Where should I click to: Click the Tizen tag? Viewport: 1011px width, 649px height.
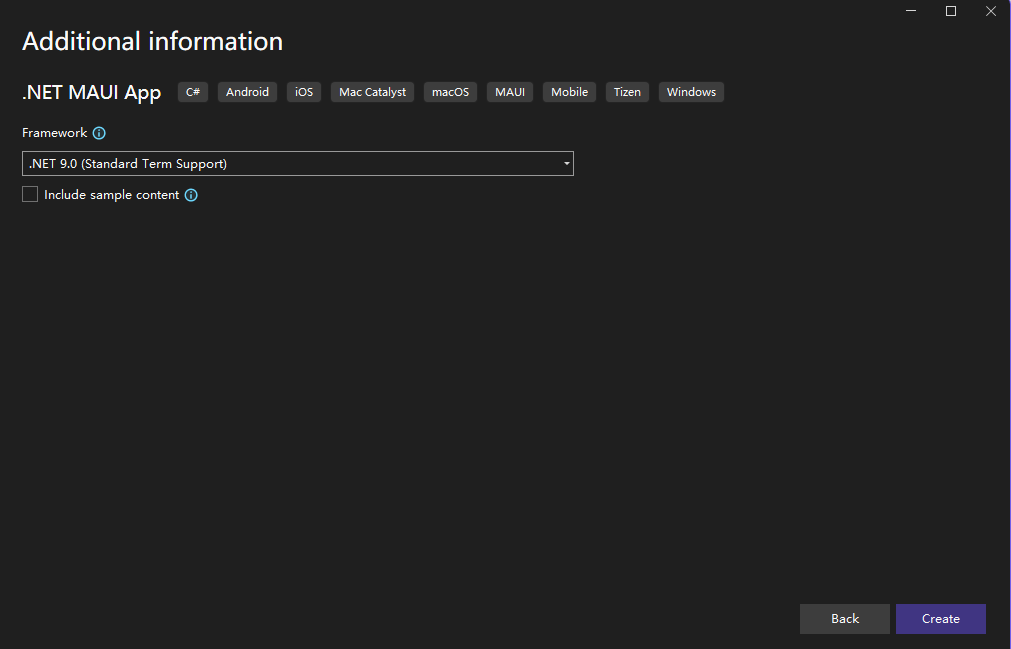tap(627, 92)
